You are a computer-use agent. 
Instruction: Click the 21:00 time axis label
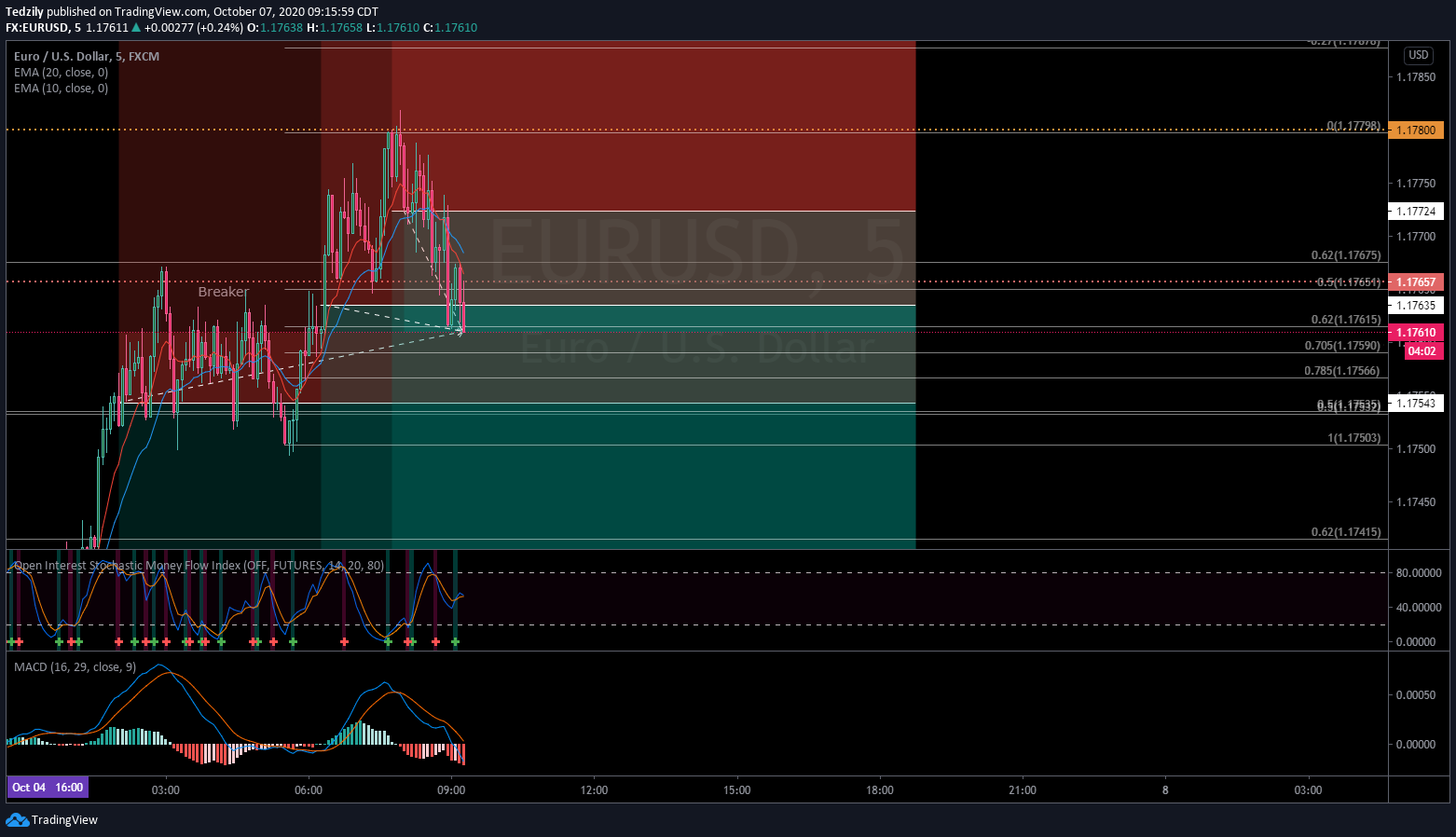[x=1022, y=790]
